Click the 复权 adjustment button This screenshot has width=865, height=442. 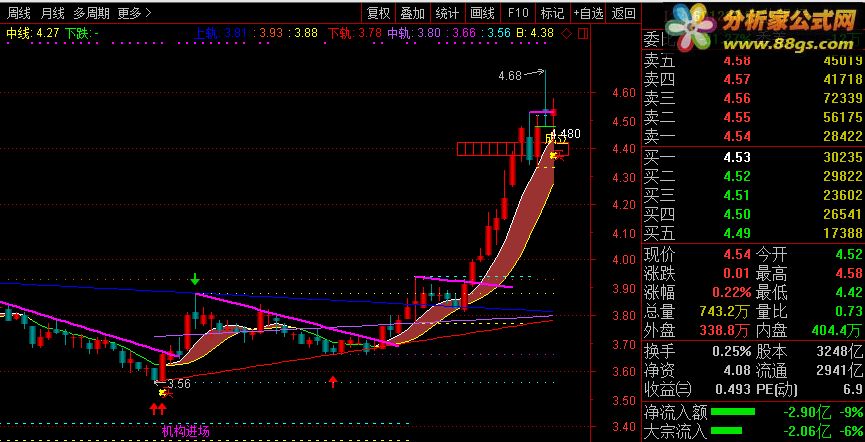click(x=378, y=13)
